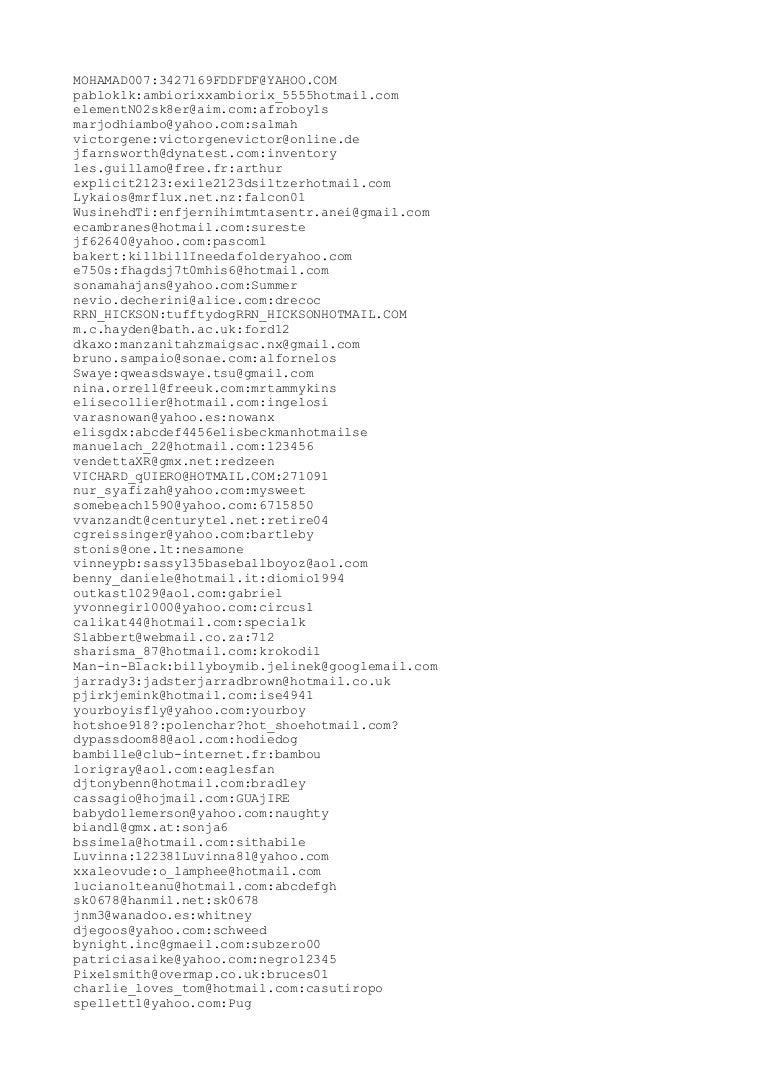The image size is (768, 1087).
Task: Click the line with the one.lt domain
Action: [x=158, y=550]
